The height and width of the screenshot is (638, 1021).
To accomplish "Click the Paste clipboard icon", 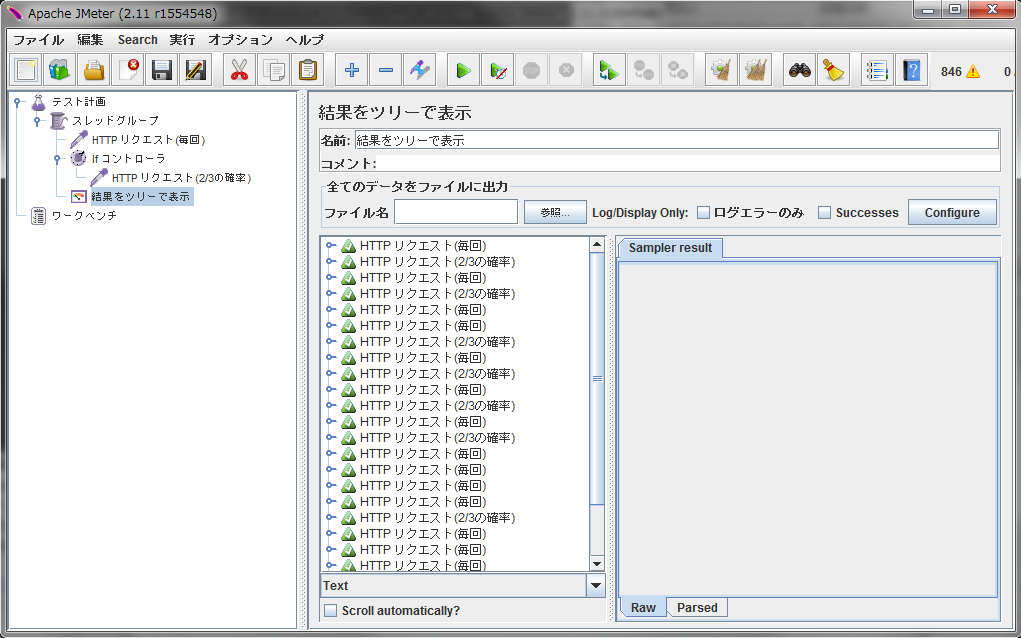I will 307,70.
